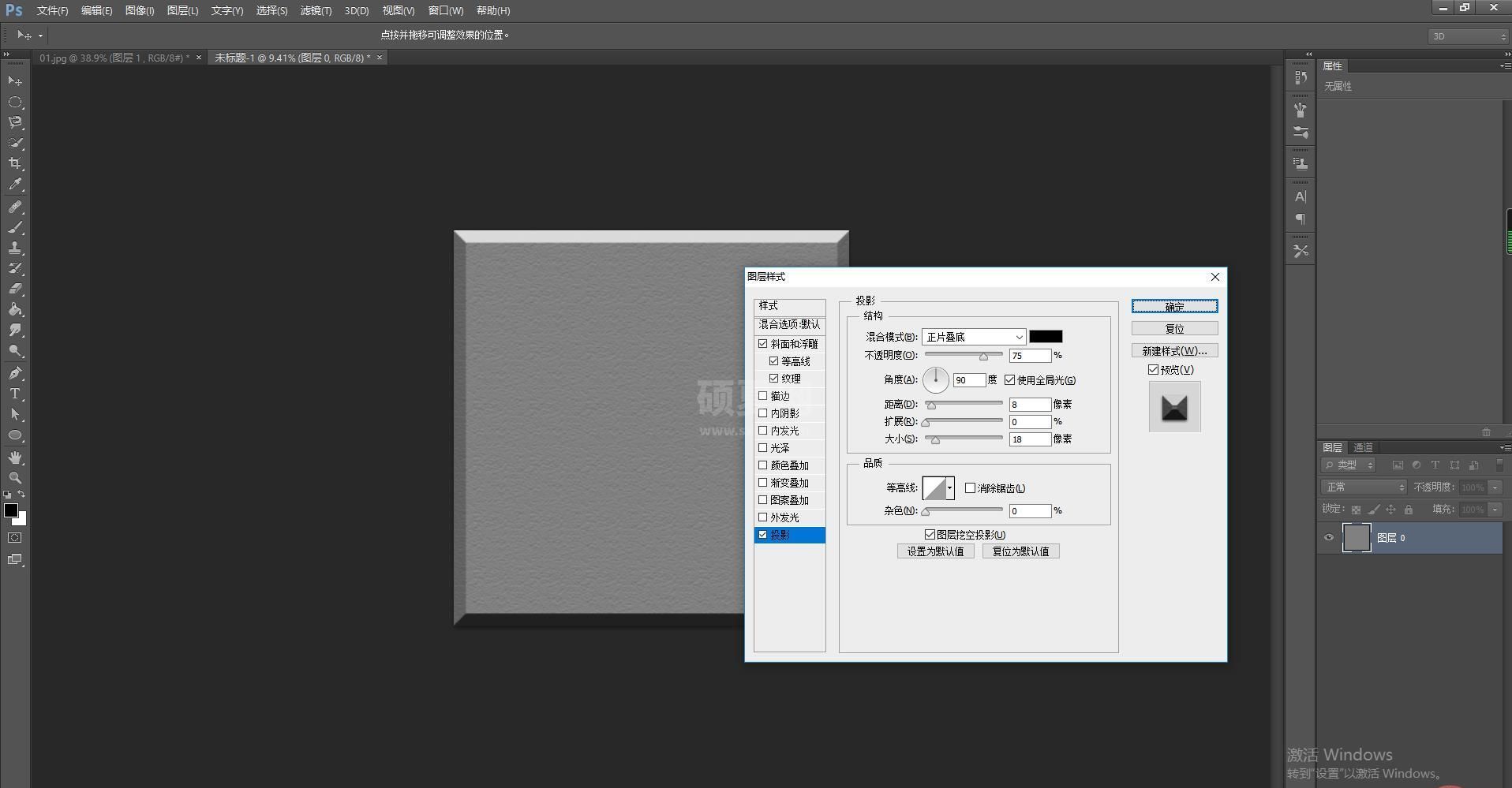Select the Eyedropper tool

15,185
